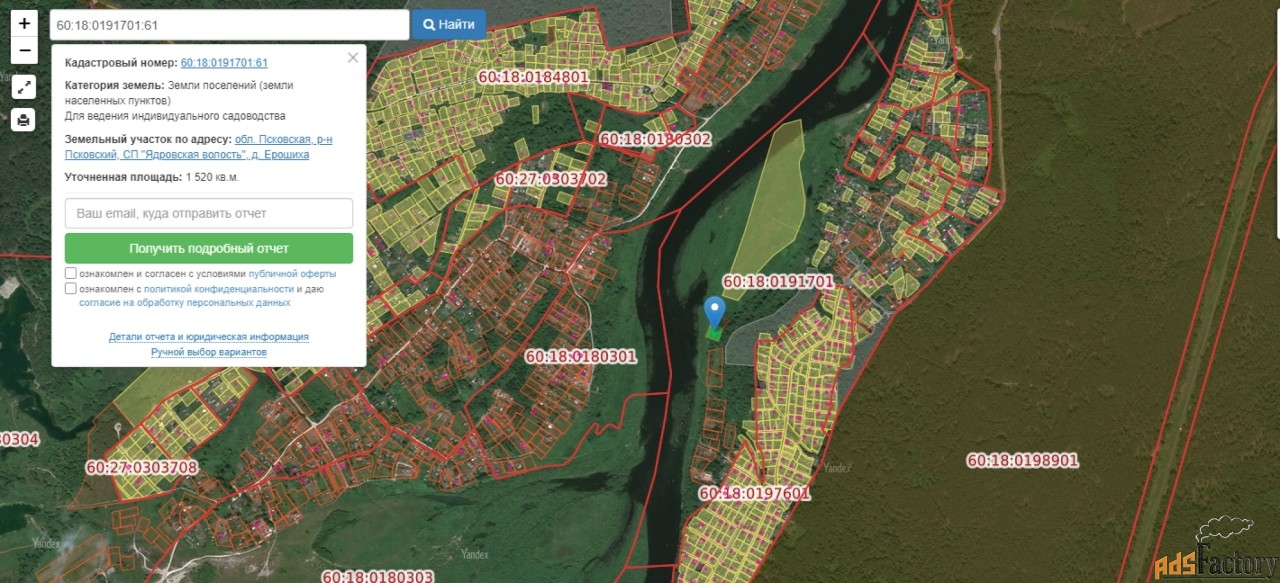Check the public offer agreement box

[71, 273]
